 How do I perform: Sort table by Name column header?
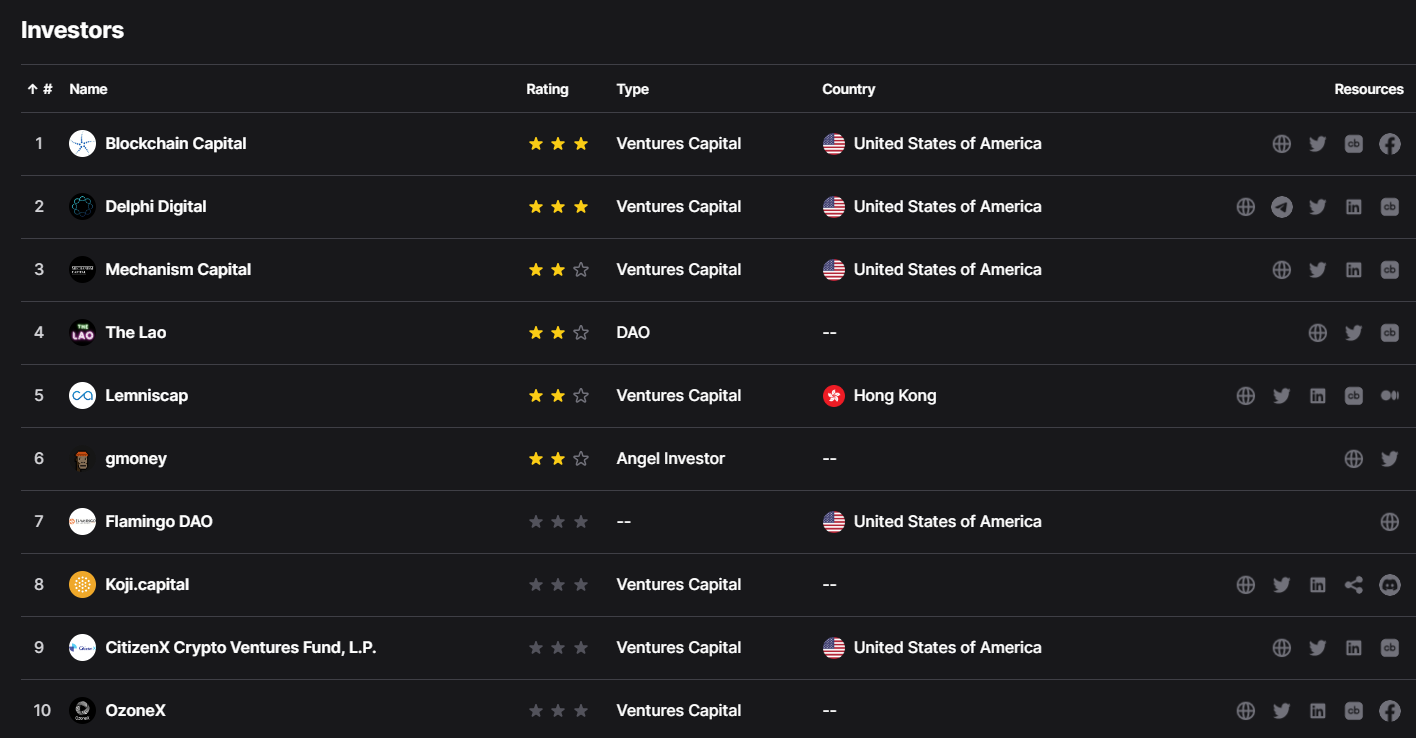(88, 89)
